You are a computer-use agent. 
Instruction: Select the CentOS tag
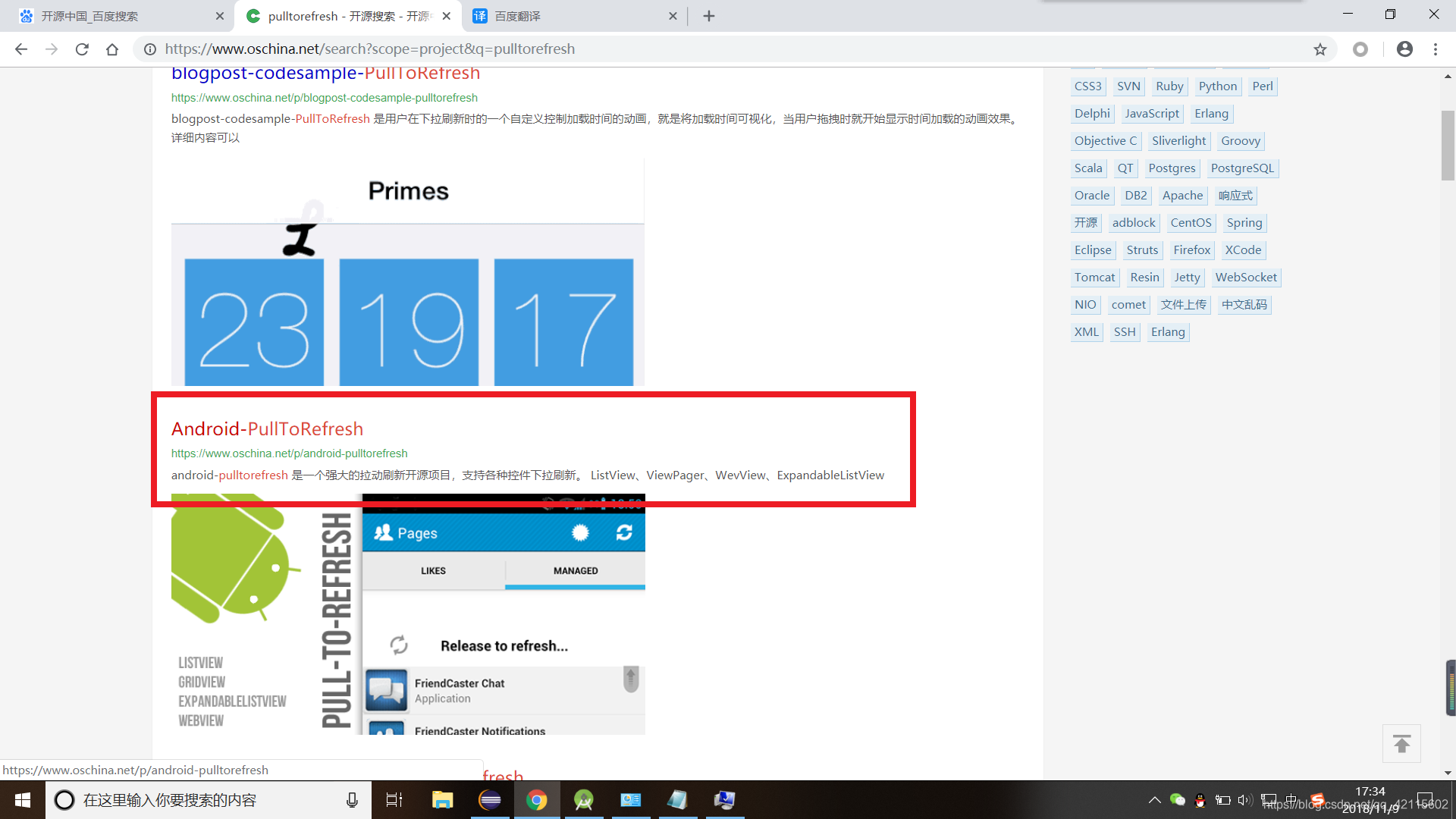point(1191,223)
